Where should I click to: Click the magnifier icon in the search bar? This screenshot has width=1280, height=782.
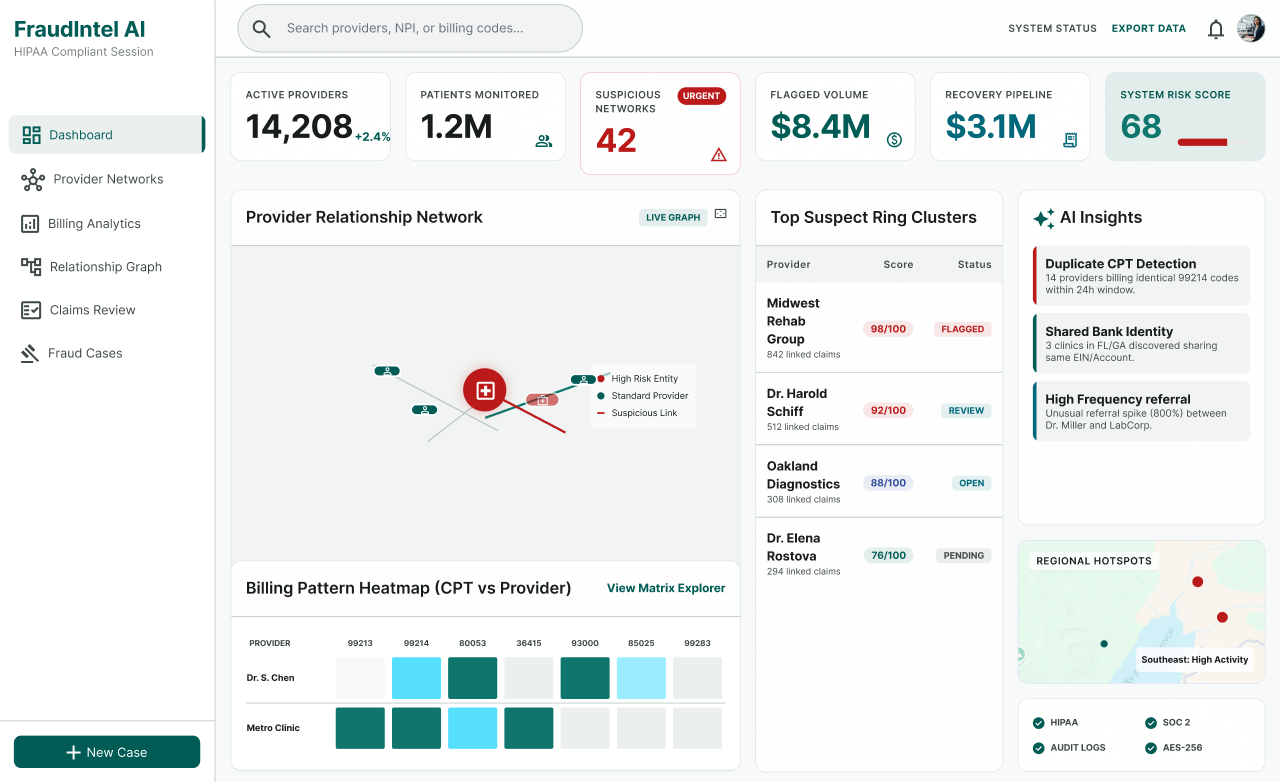[x=261, y=29]
